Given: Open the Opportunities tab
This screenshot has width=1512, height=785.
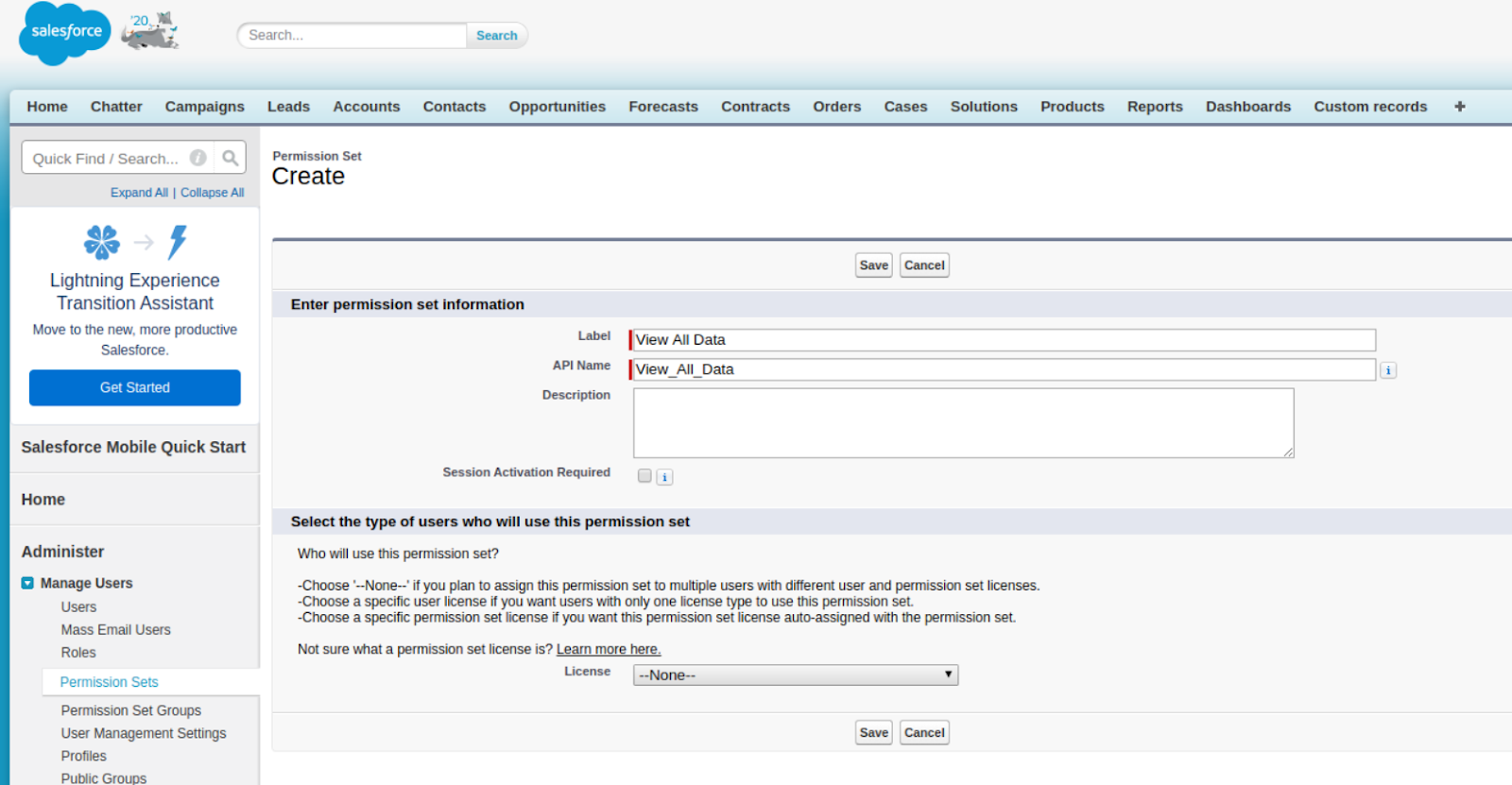Looking at the screenshot, I should pyautogui.click(x=558, y=107).
